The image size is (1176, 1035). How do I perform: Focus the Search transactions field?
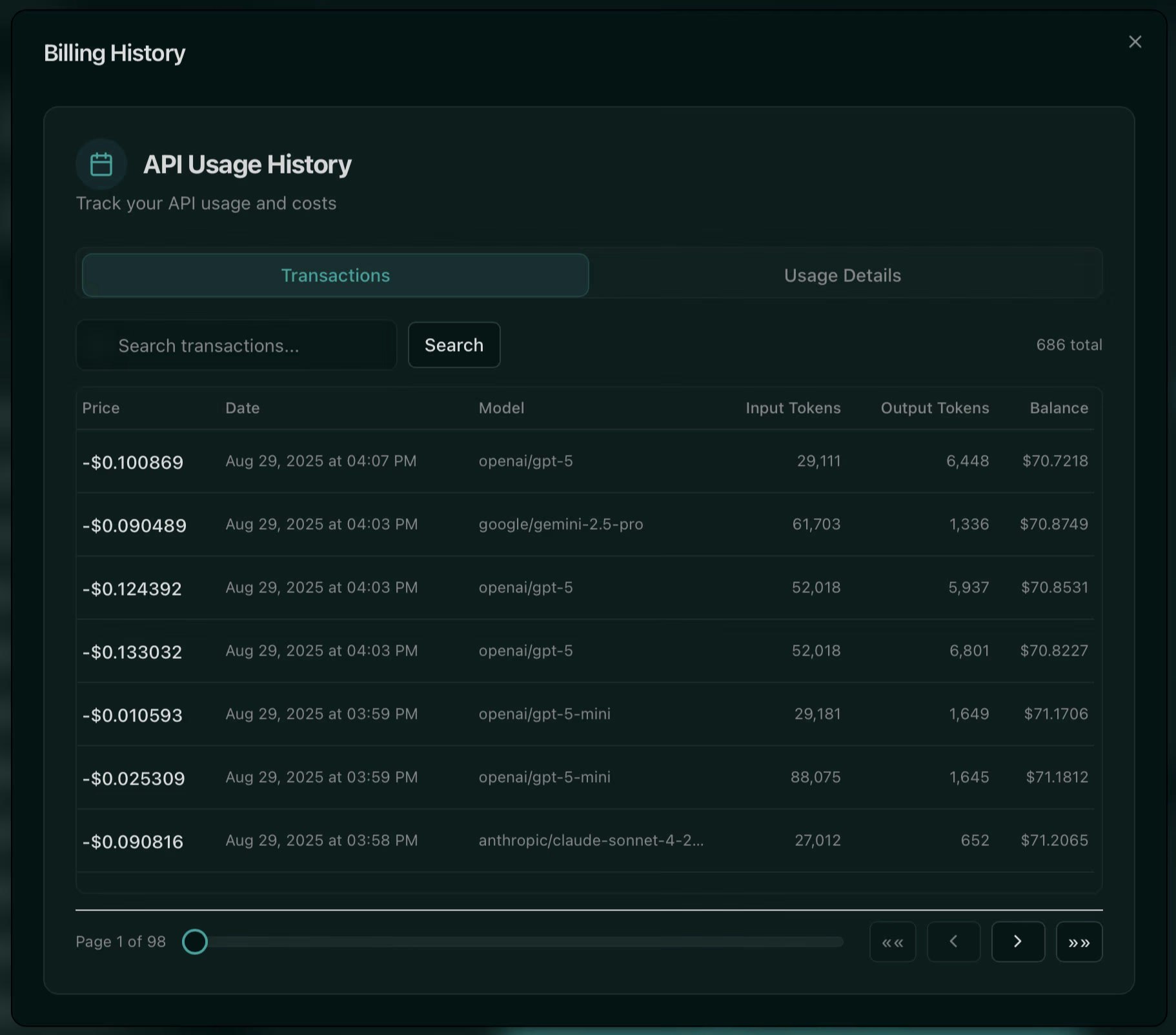coord(236,345)
